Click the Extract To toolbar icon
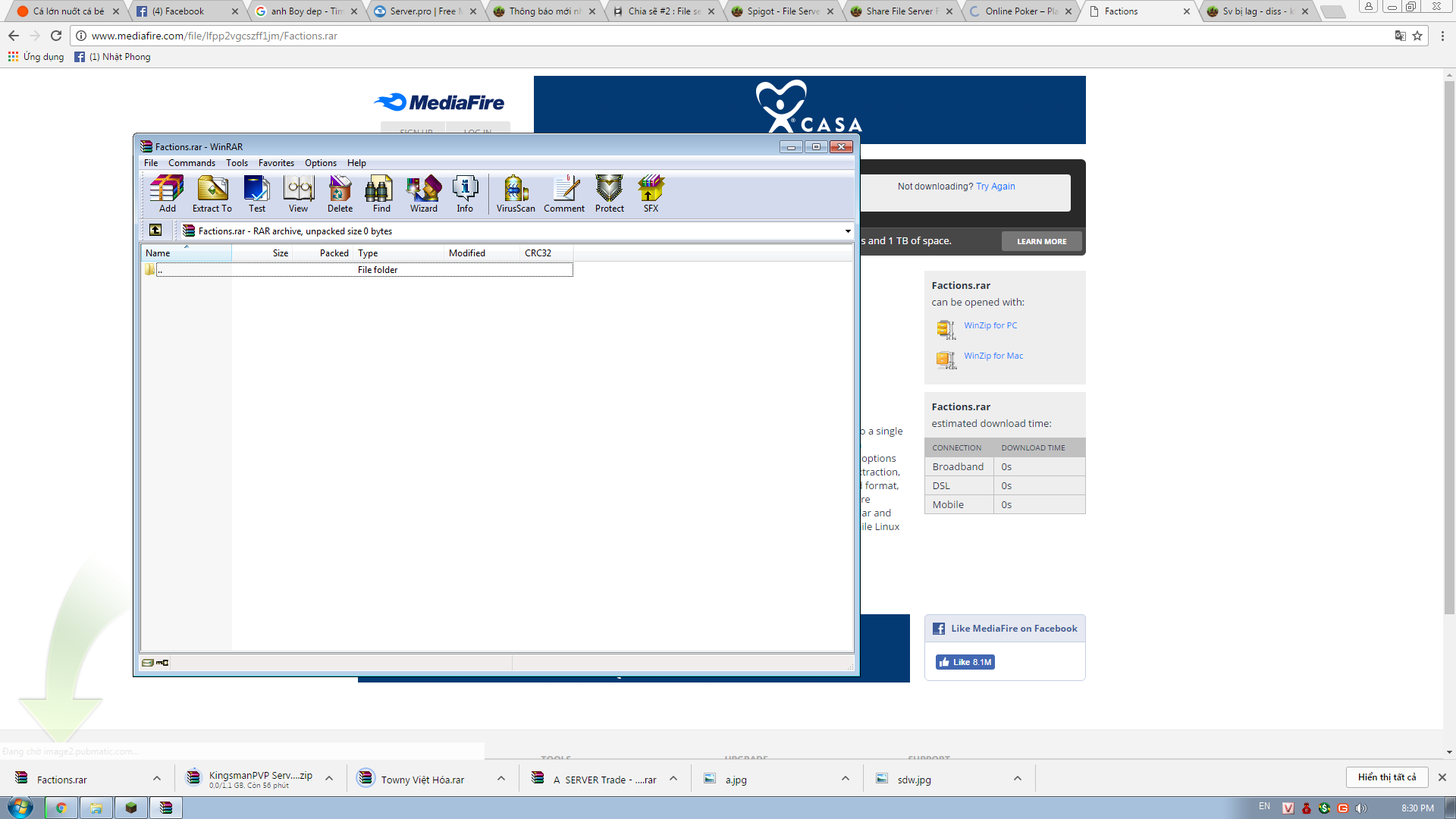 [x=212, y=193]
